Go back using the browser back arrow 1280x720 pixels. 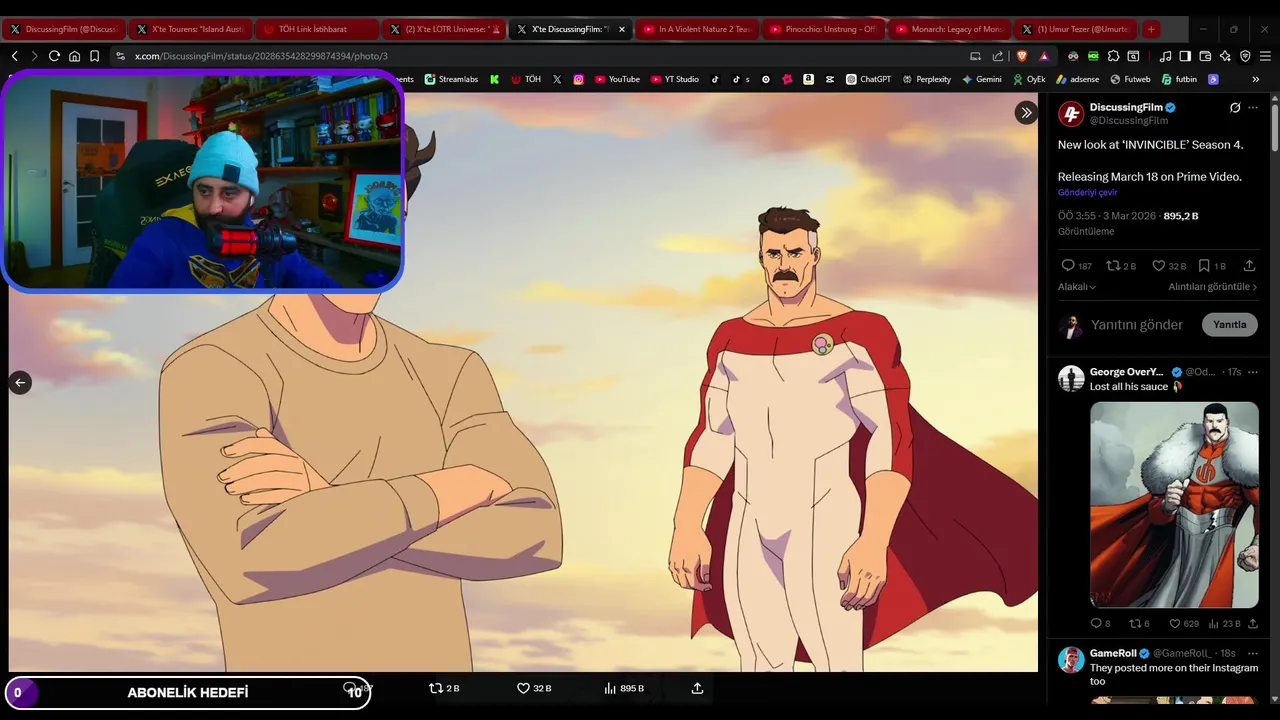click(x=14, y=56)
